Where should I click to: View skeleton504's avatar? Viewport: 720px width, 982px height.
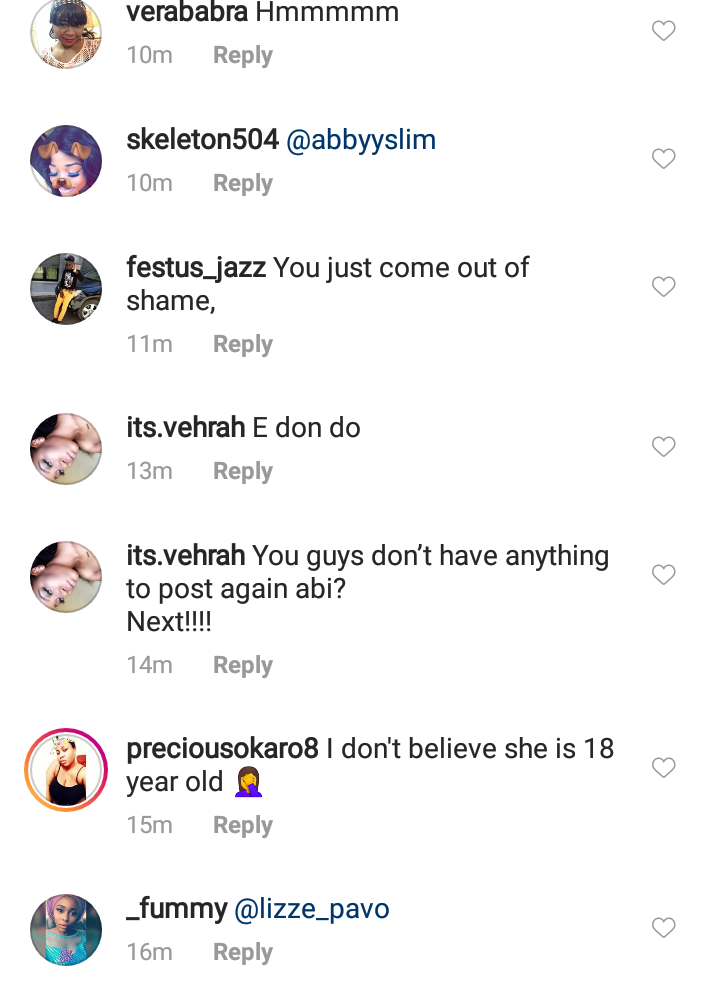point(66,160)
